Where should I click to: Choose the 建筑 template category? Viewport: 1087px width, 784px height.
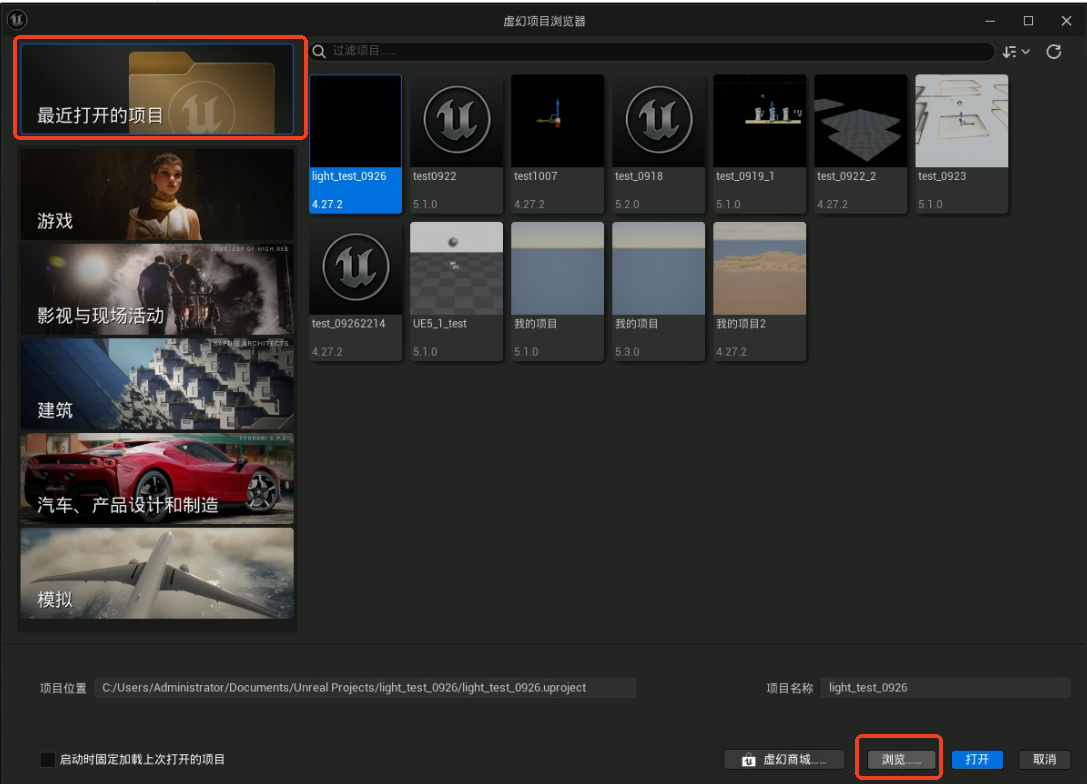[157, 384]
